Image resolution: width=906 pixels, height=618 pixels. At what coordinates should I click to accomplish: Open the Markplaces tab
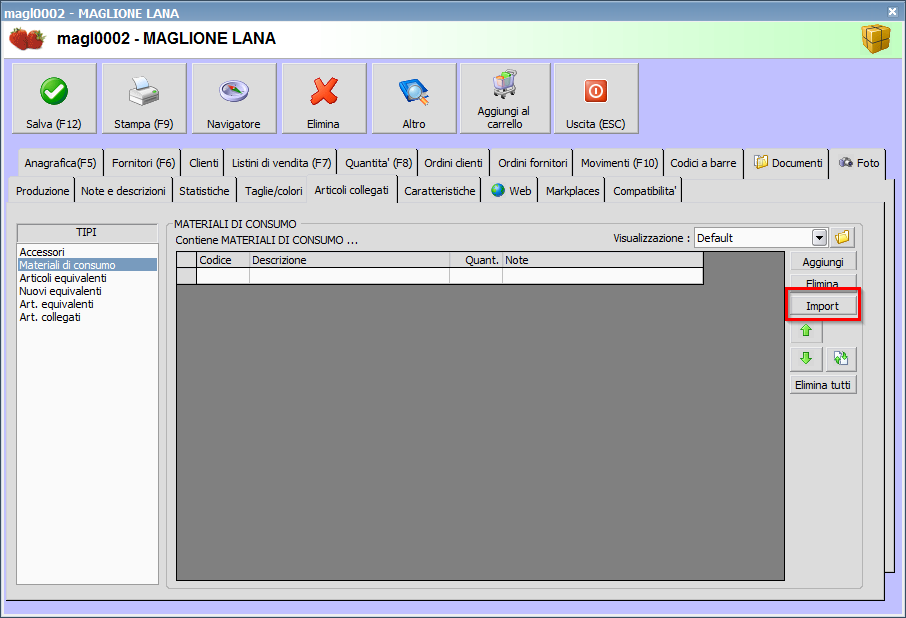click(572, 191)
